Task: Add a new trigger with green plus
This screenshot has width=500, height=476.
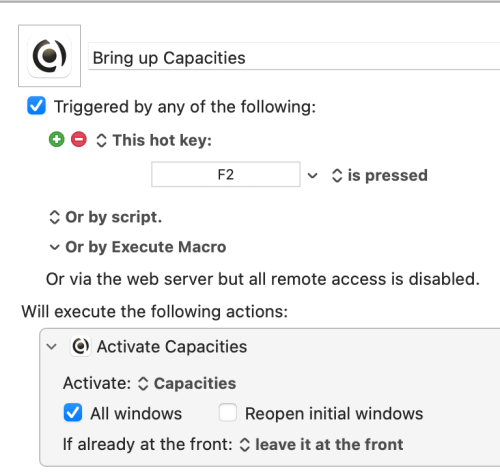Action: [x=57, y=139]
